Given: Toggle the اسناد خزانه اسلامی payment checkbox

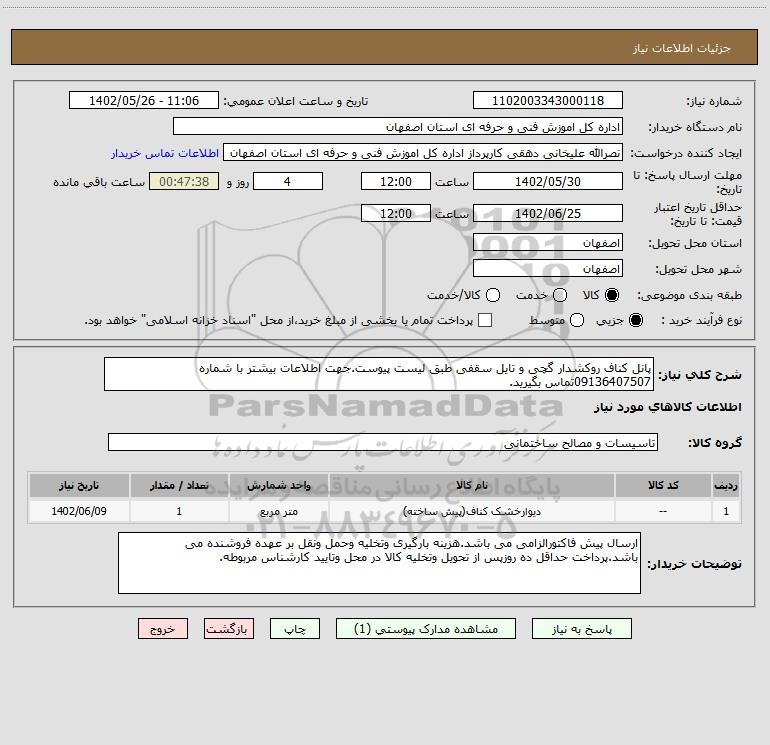Looking at the screenshot, I should point(485,320).
